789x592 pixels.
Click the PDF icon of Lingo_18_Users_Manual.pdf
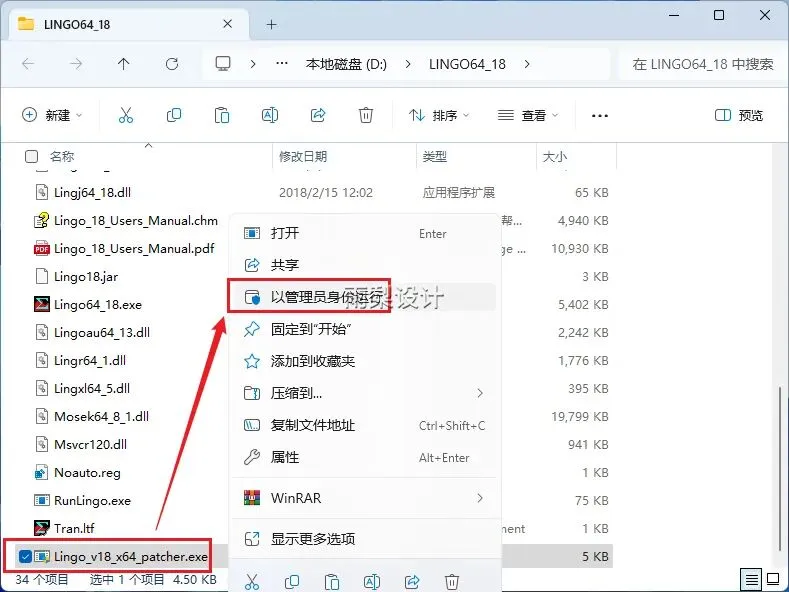pyautogui.click(x=42, y=248)
